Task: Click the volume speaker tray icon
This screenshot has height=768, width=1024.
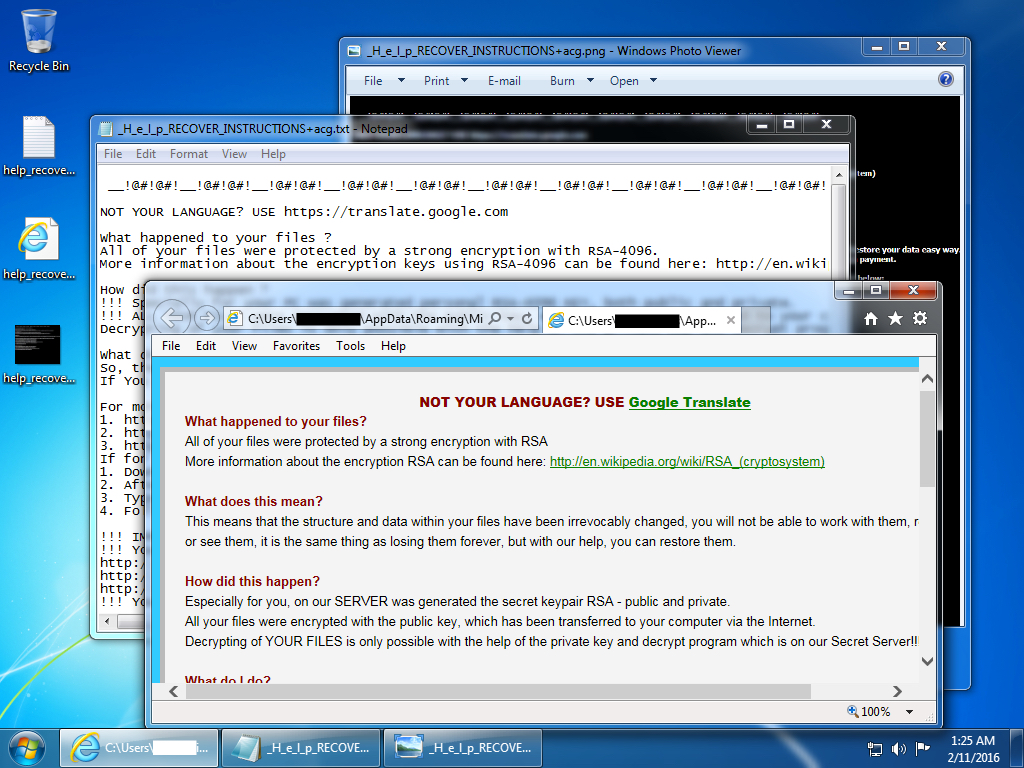Action: tap(898, 748)
